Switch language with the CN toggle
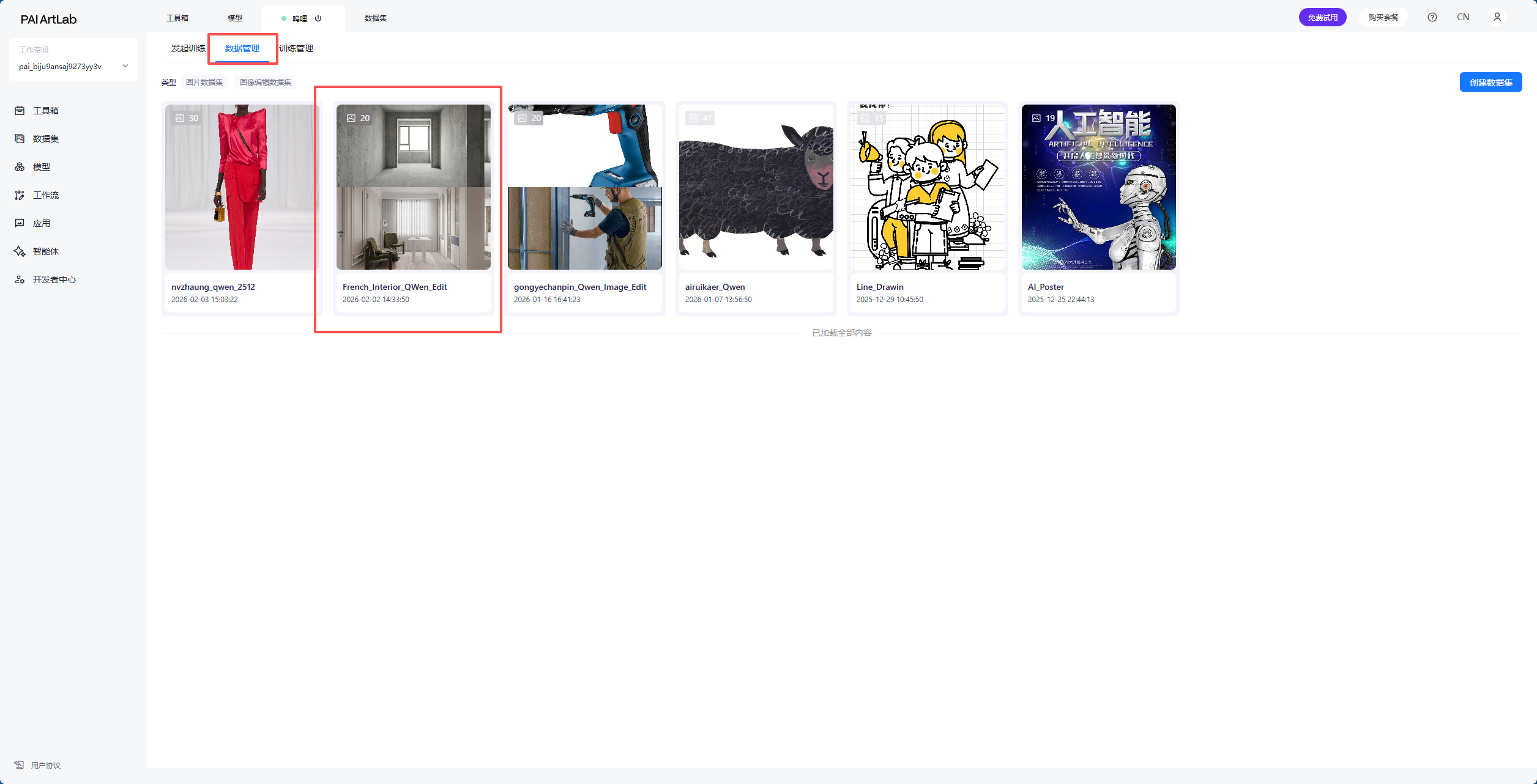This screenshot has width=1537, height=784. pyautogui.click(x=1462, y=17)
